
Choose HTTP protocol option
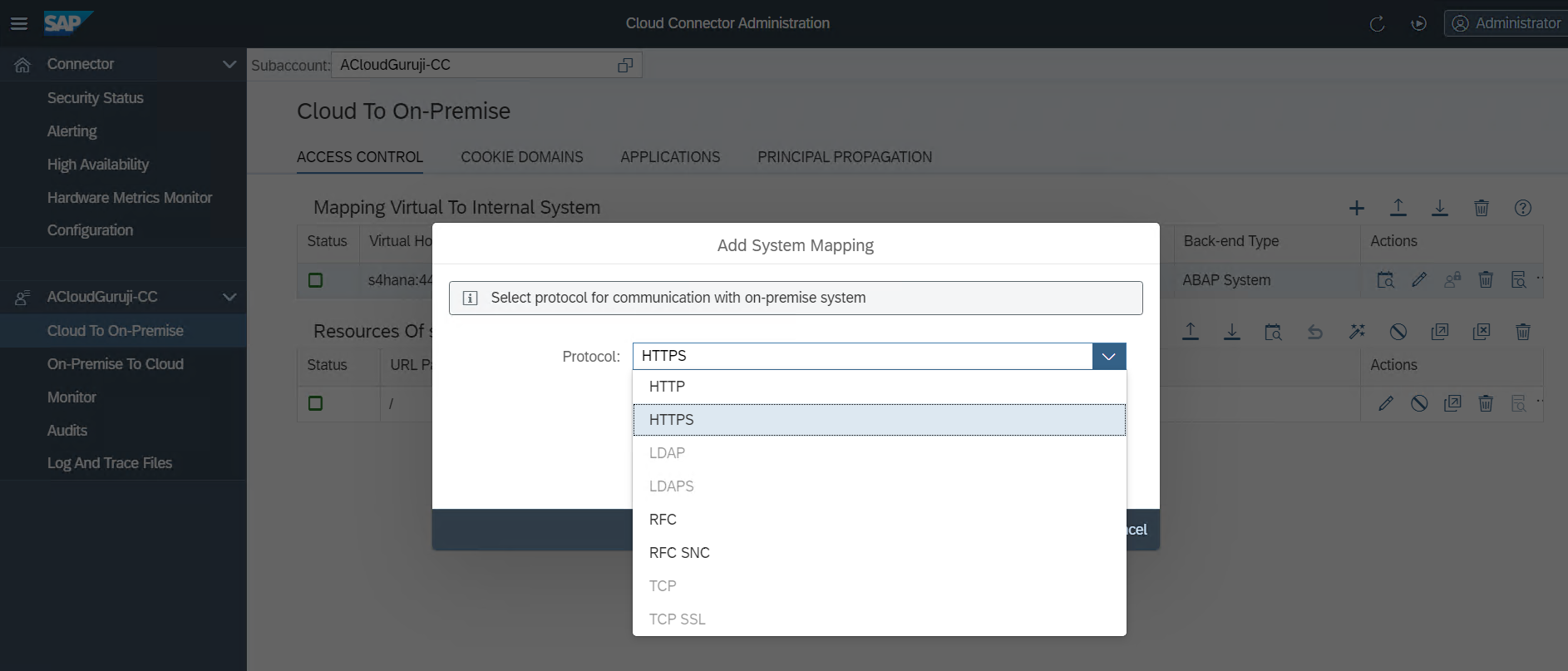pos(667,387)
